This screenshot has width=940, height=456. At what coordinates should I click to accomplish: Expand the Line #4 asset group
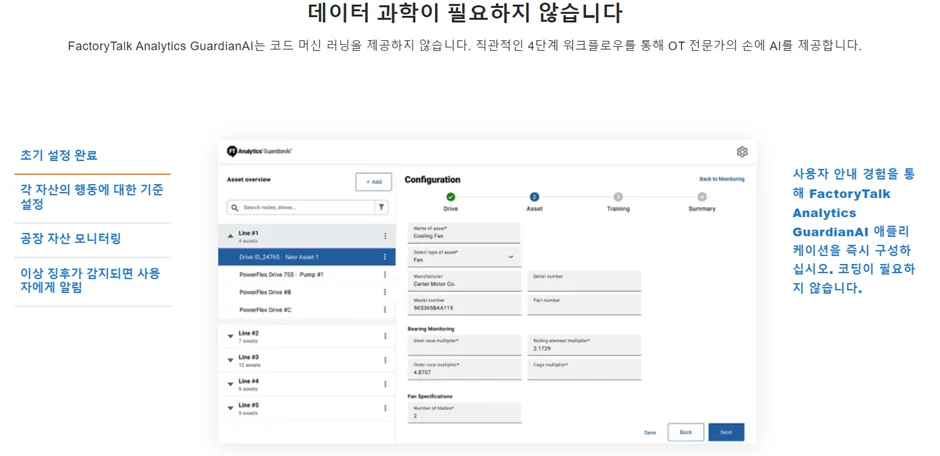[230, 384]
